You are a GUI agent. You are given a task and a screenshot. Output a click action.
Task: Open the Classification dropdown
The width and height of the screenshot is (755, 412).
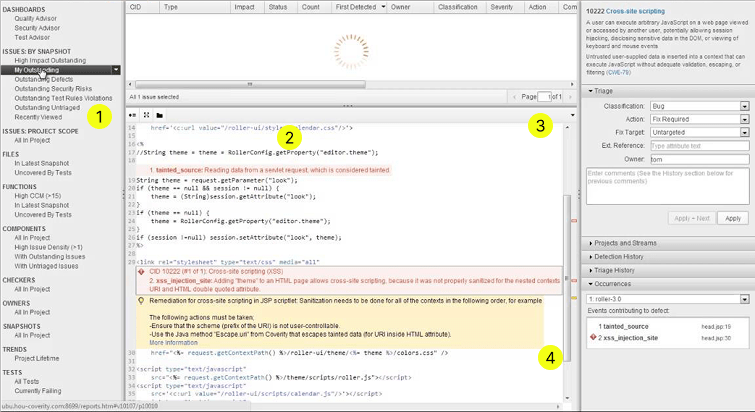tap(743, 104)
